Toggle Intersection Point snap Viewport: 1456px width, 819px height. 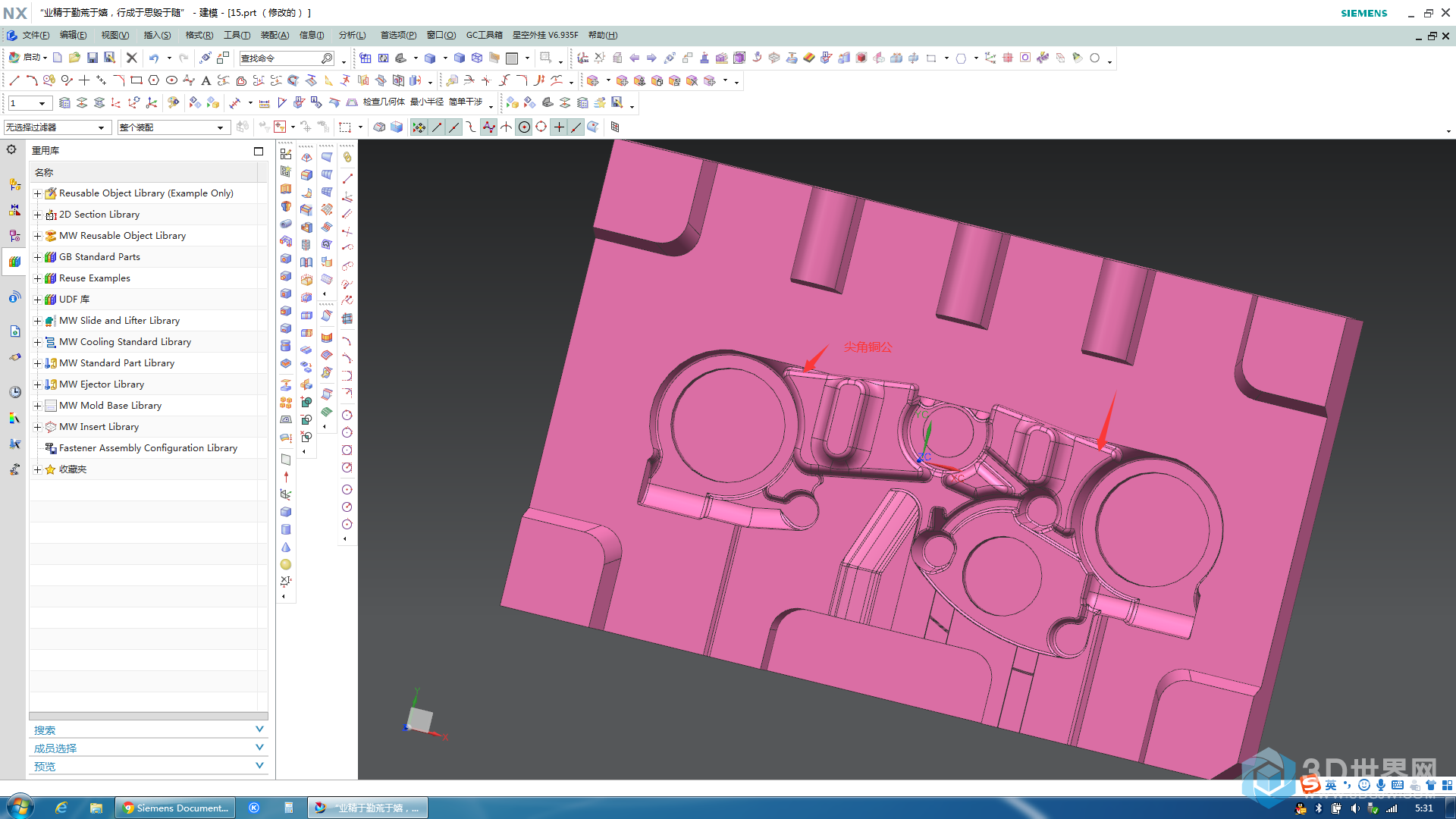point(507,127)
